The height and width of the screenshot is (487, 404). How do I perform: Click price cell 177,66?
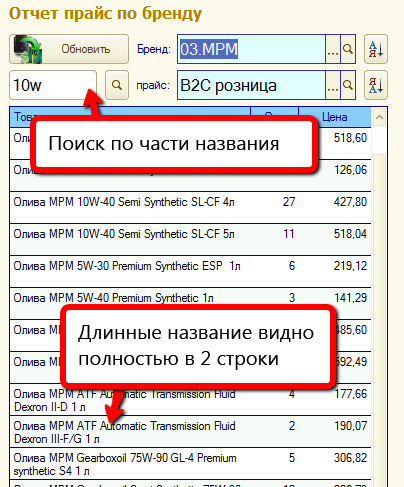(x=350, y=394)
